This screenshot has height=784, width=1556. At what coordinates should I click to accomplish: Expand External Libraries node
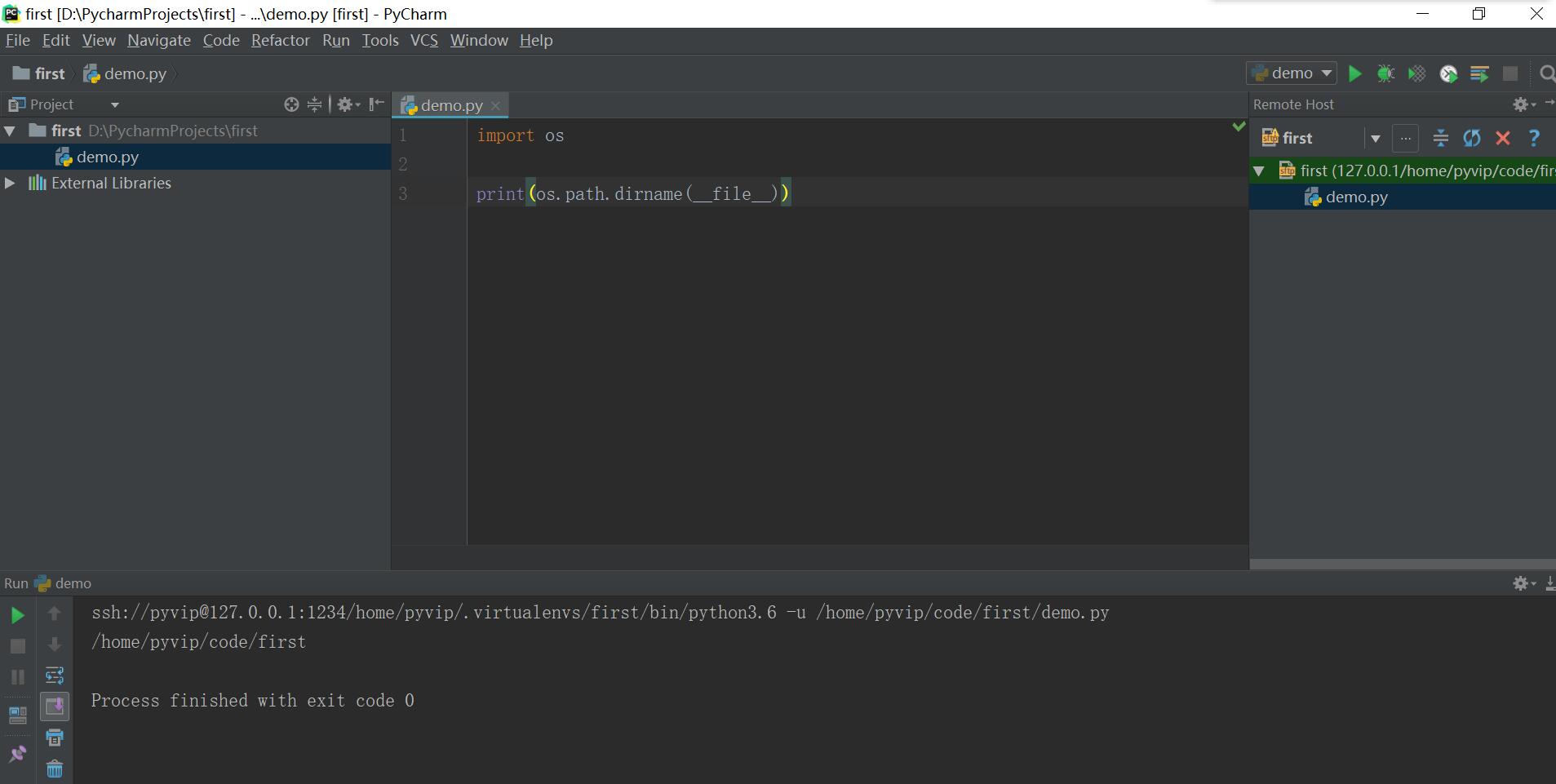pyautogui.click(x=10, y=183)
